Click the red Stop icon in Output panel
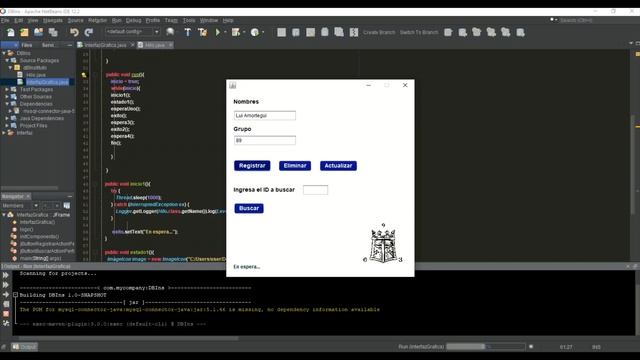The width and height of the screenshot is (640, 360). (x=6, y=314)
